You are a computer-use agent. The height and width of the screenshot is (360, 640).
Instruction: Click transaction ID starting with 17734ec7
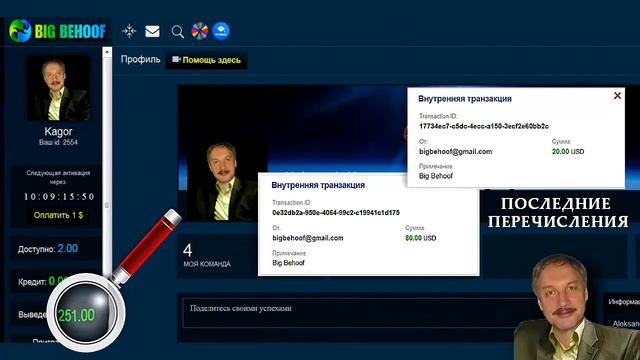point(484,126)
